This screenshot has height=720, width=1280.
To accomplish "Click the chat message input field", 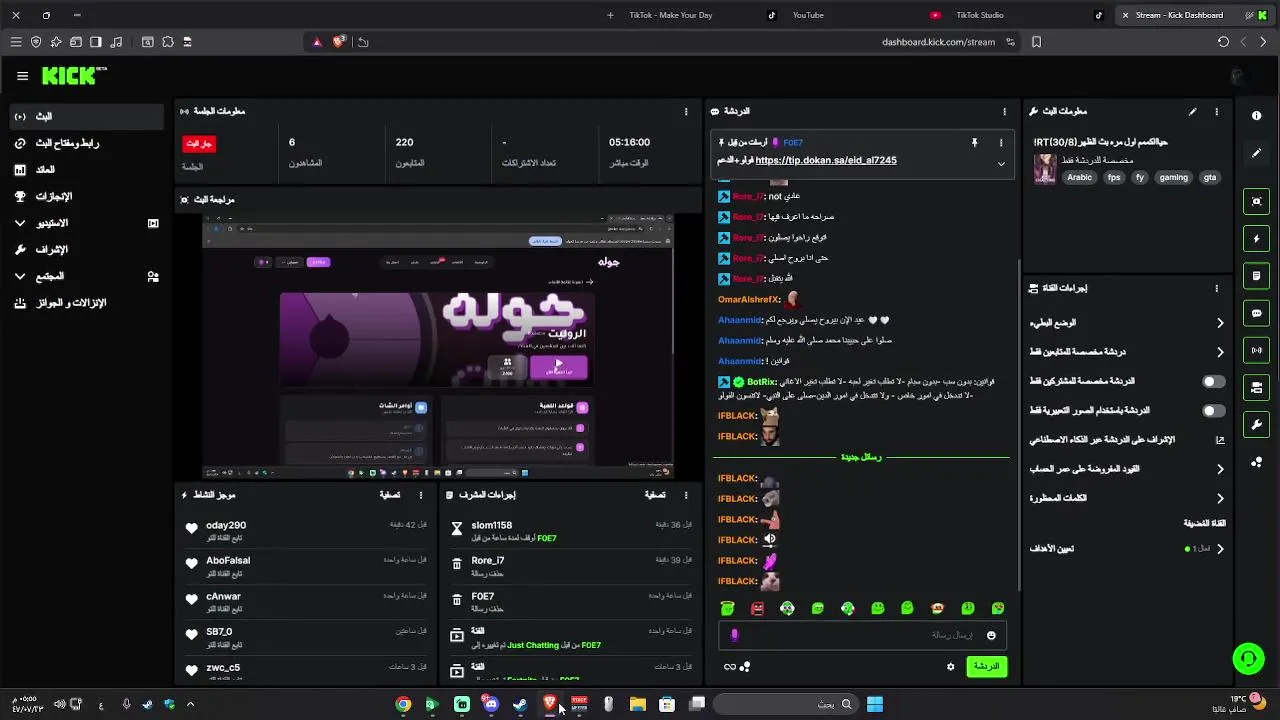I will tap(862, 635).
